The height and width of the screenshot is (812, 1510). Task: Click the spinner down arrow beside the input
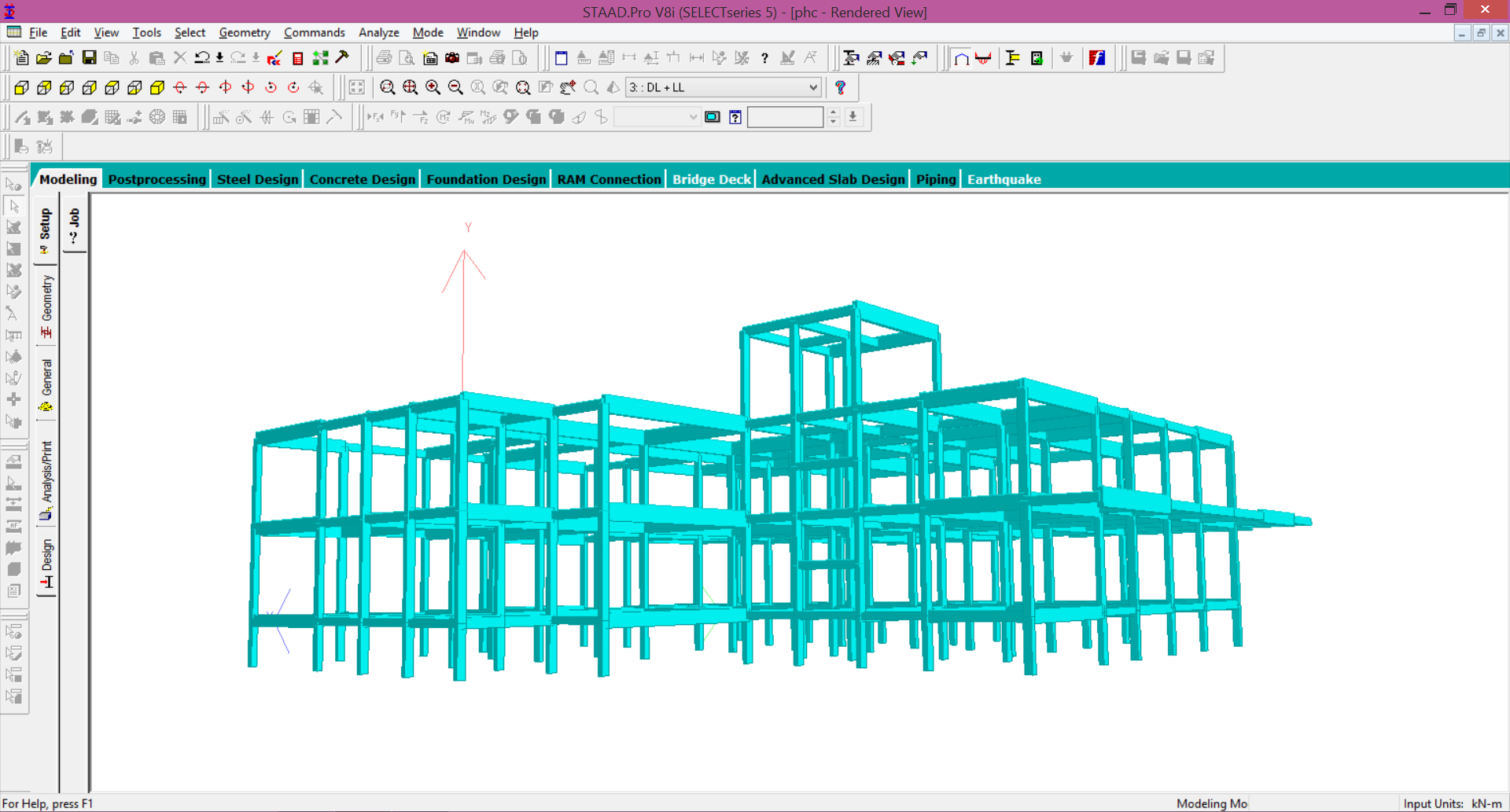[834, 122]
